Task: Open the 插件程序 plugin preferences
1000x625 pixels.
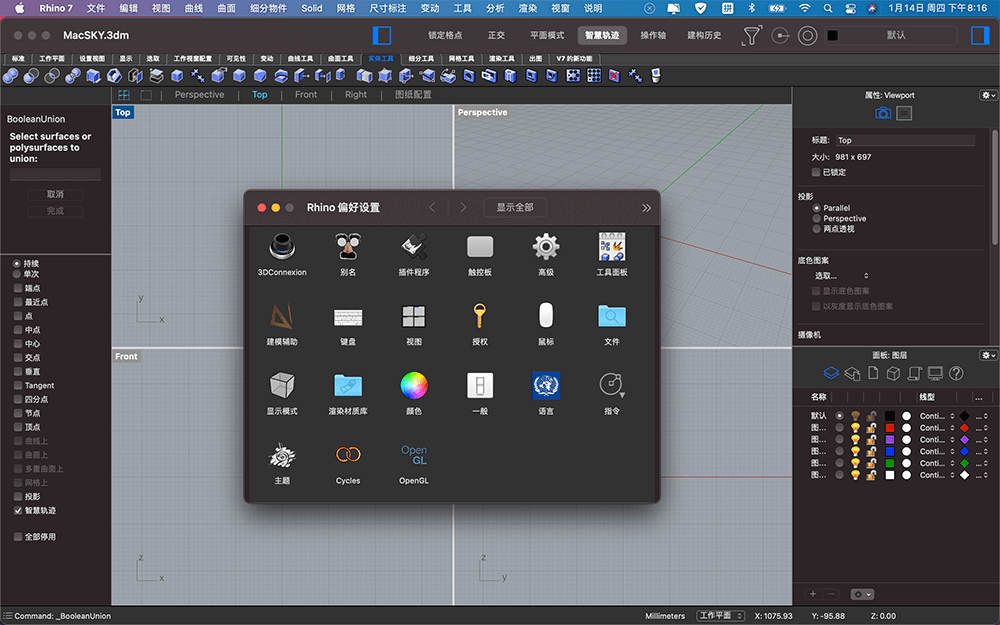Action: point(413,247)
